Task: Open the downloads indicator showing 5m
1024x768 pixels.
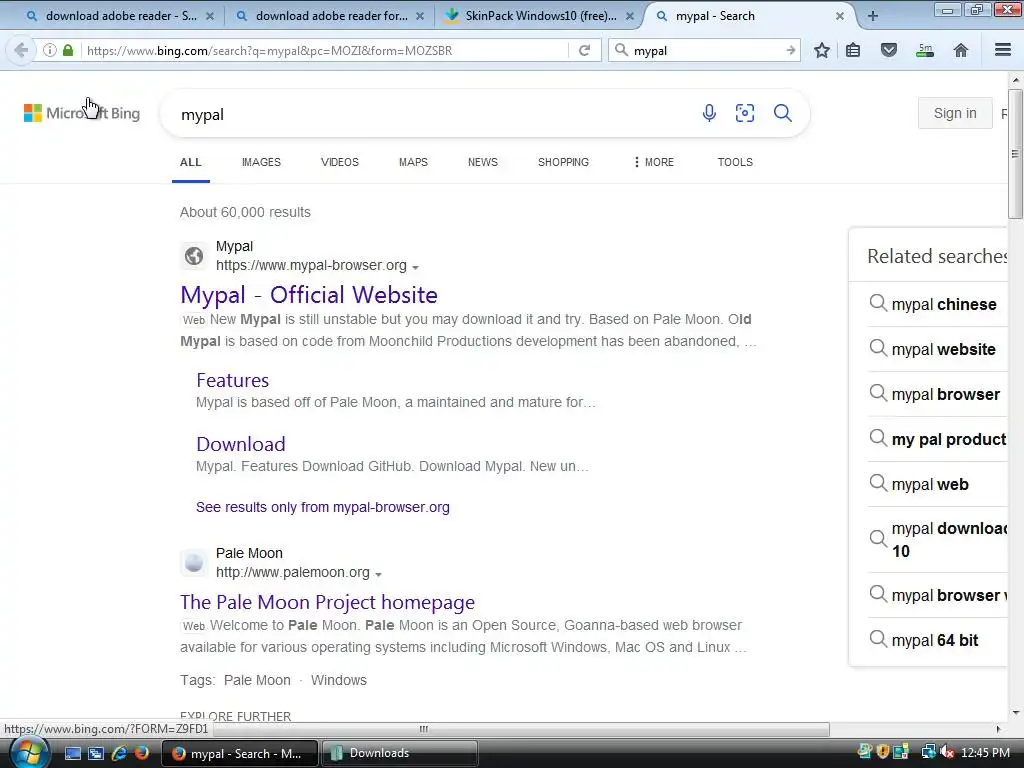Action: click(925, 50)
